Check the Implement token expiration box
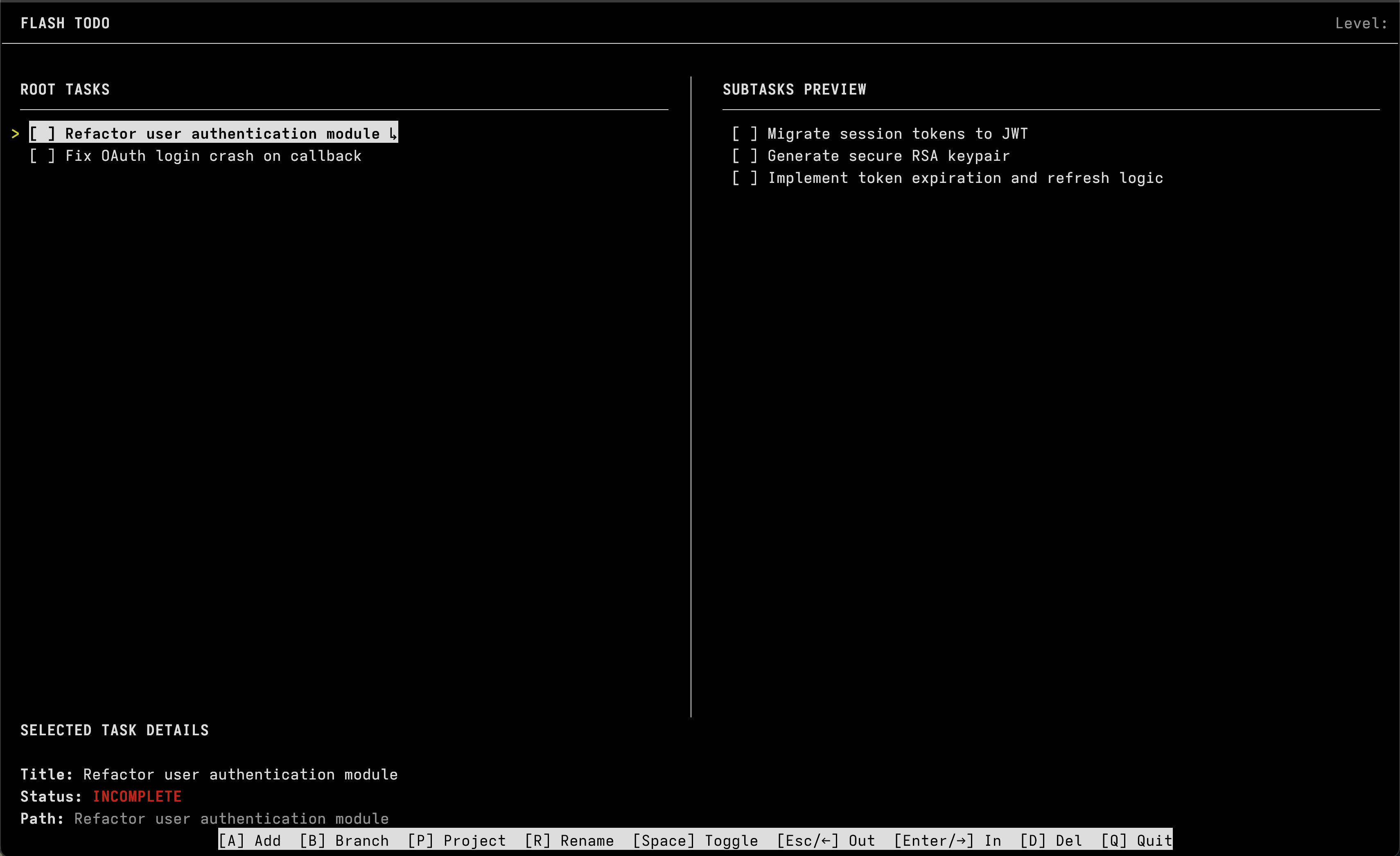 [x=745, y=178]
